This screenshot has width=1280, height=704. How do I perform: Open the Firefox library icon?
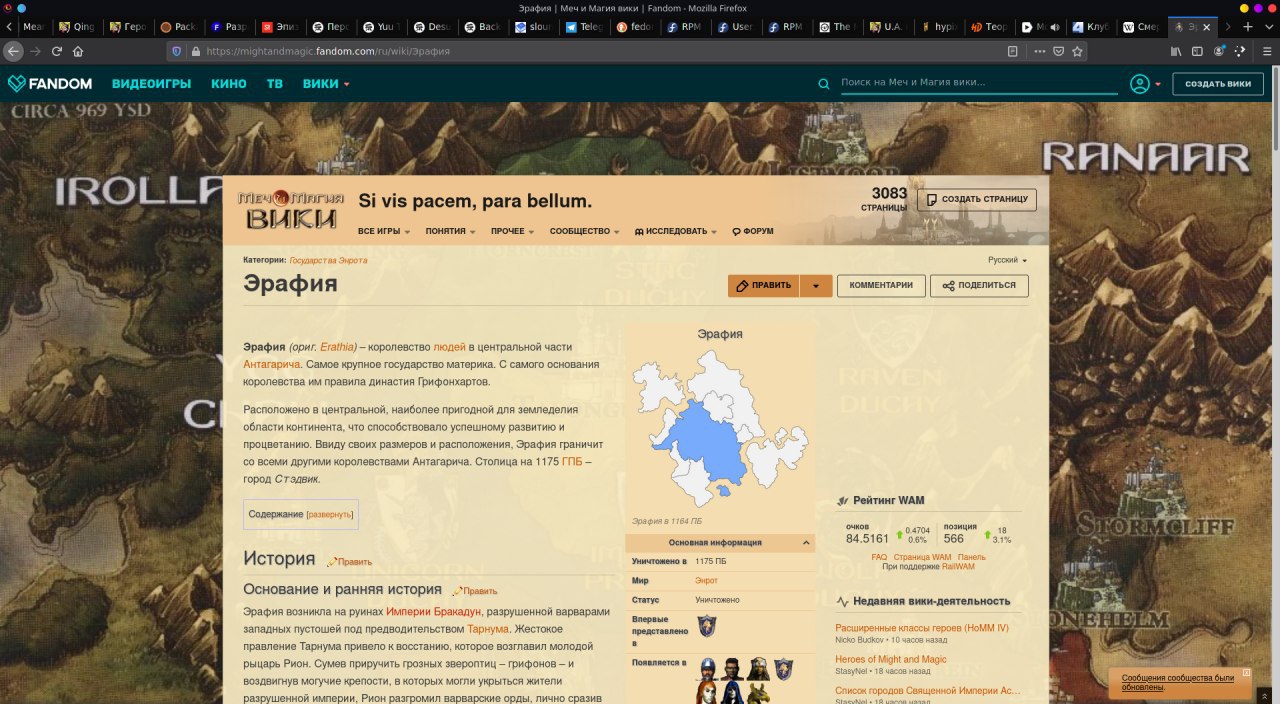pos(1177,50)
